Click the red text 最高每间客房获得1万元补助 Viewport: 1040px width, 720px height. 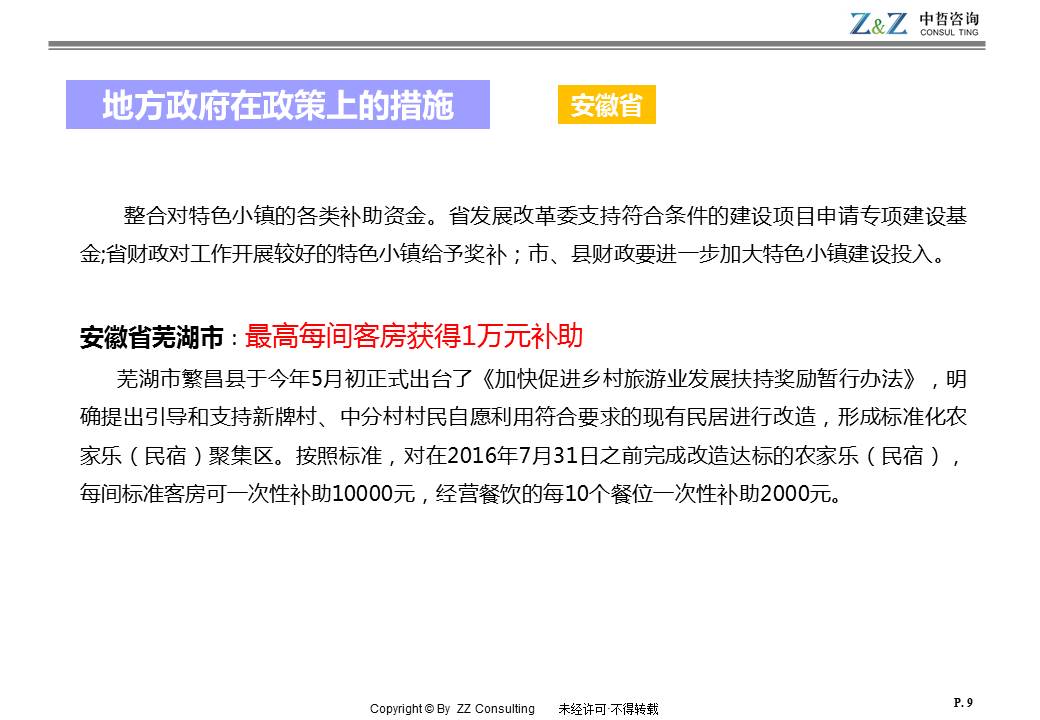click(413, 337)
